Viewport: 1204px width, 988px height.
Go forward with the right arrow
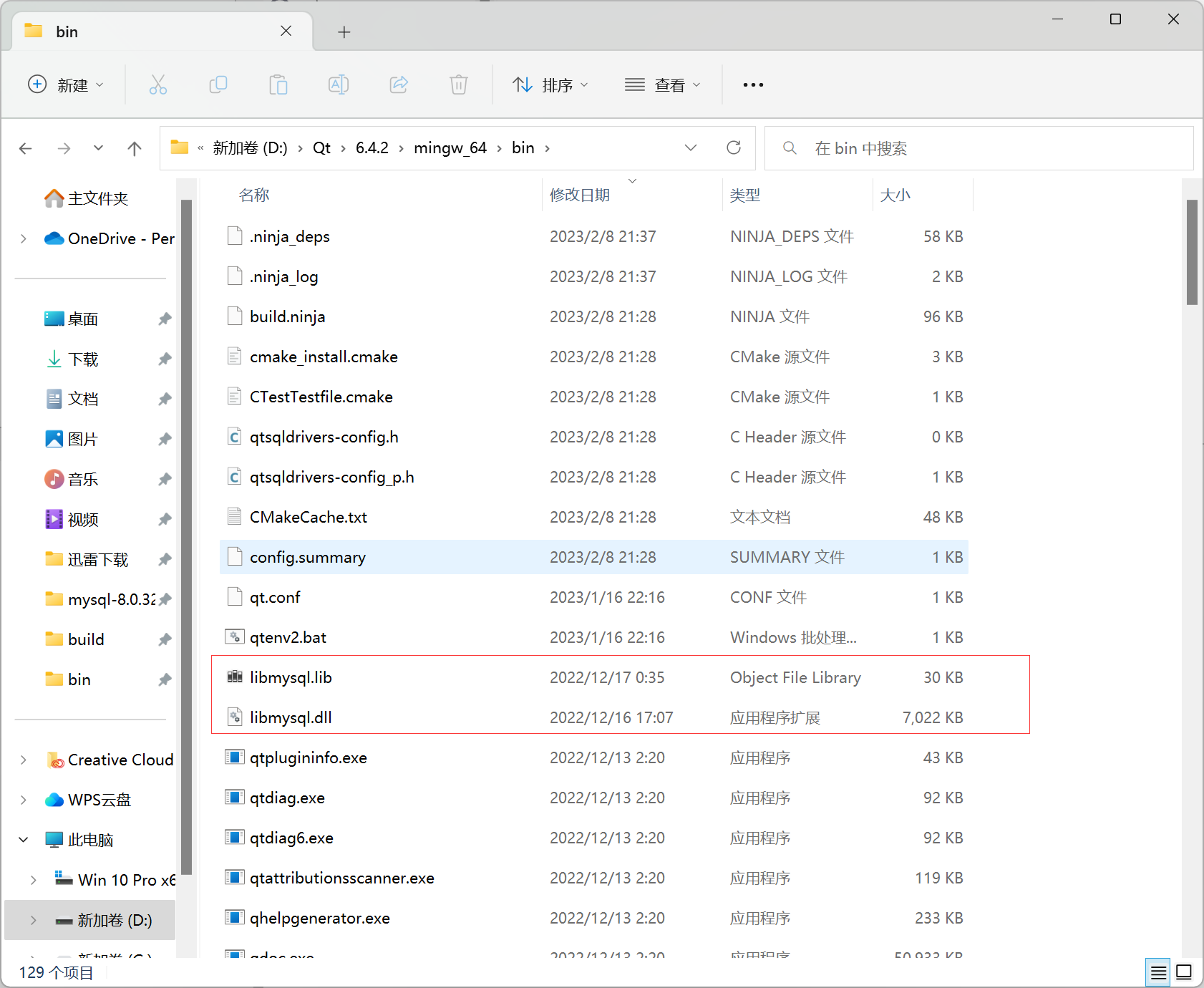[x=64, y=148]
